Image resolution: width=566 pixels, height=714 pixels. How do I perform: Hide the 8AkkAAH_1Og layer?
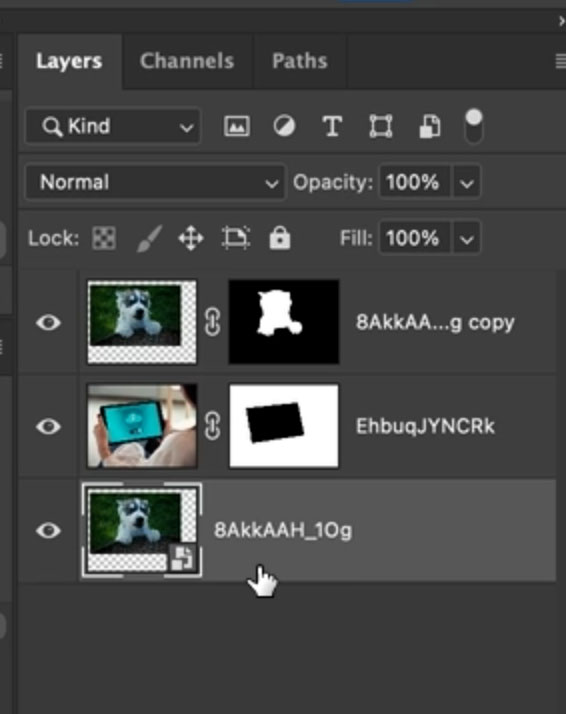click(x=48, y=530)
